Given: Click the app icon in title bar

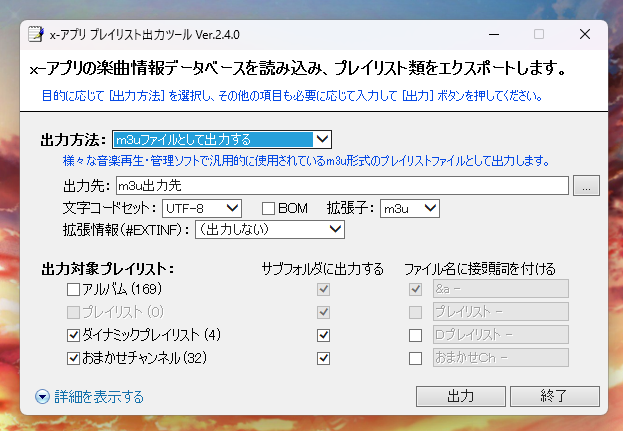Looking at the screenshot, I should click(x=35, y=34).
